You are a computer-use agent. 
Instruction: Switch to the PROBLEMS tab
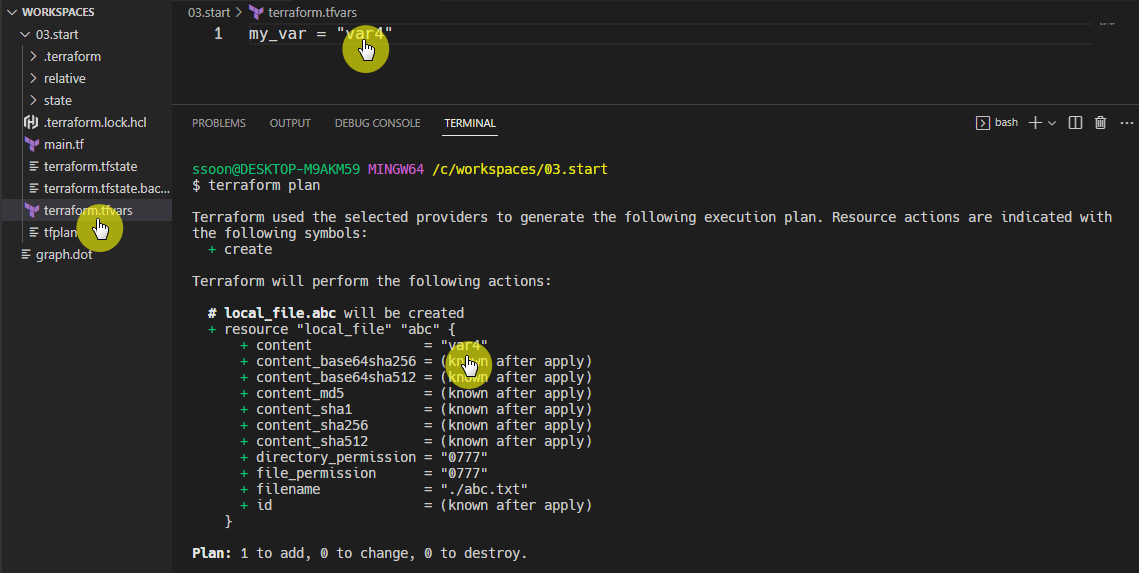(219, 123)
